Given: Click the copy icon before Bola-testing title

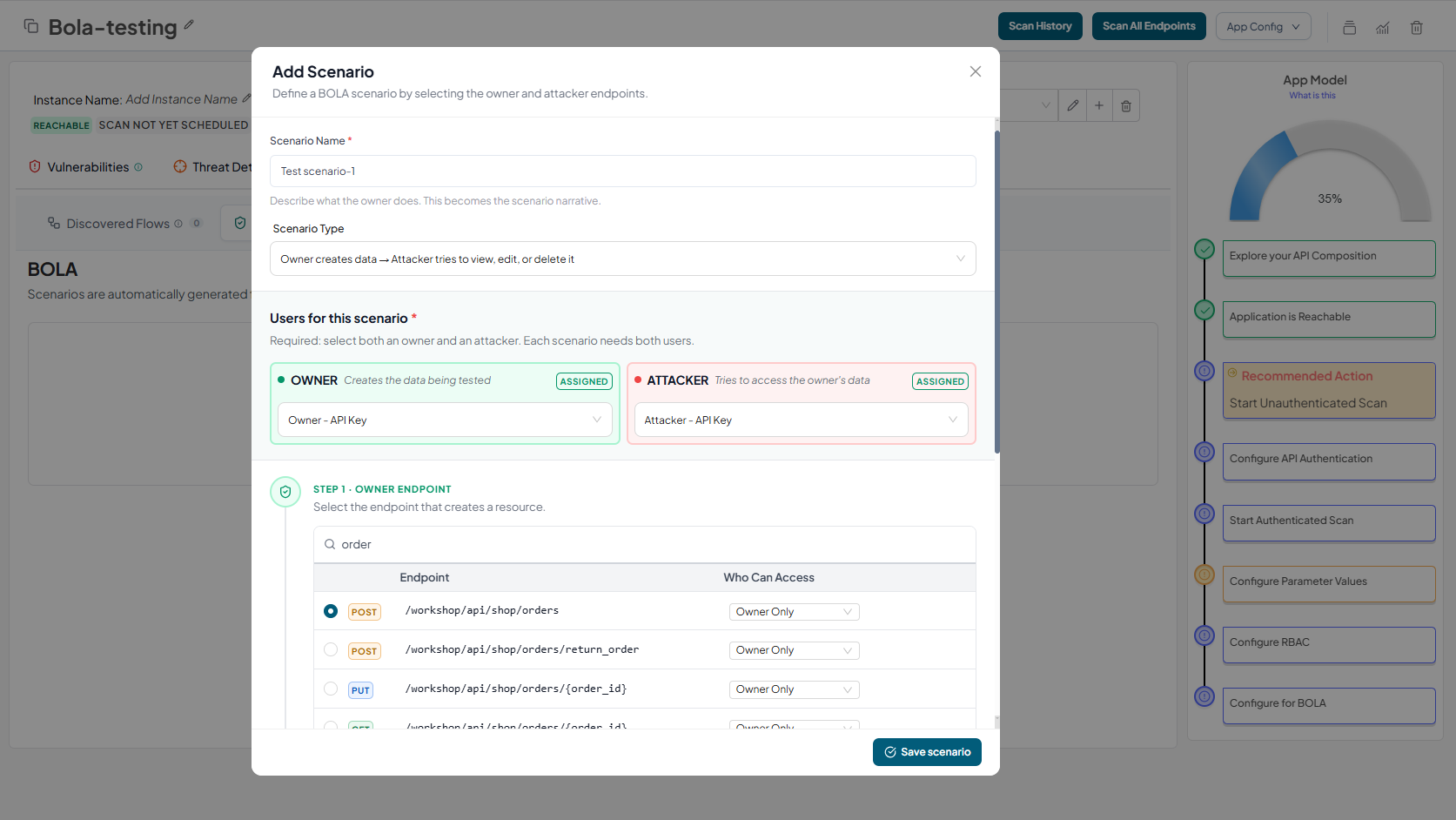Looking at the screenshot, I should click(31, 26).
